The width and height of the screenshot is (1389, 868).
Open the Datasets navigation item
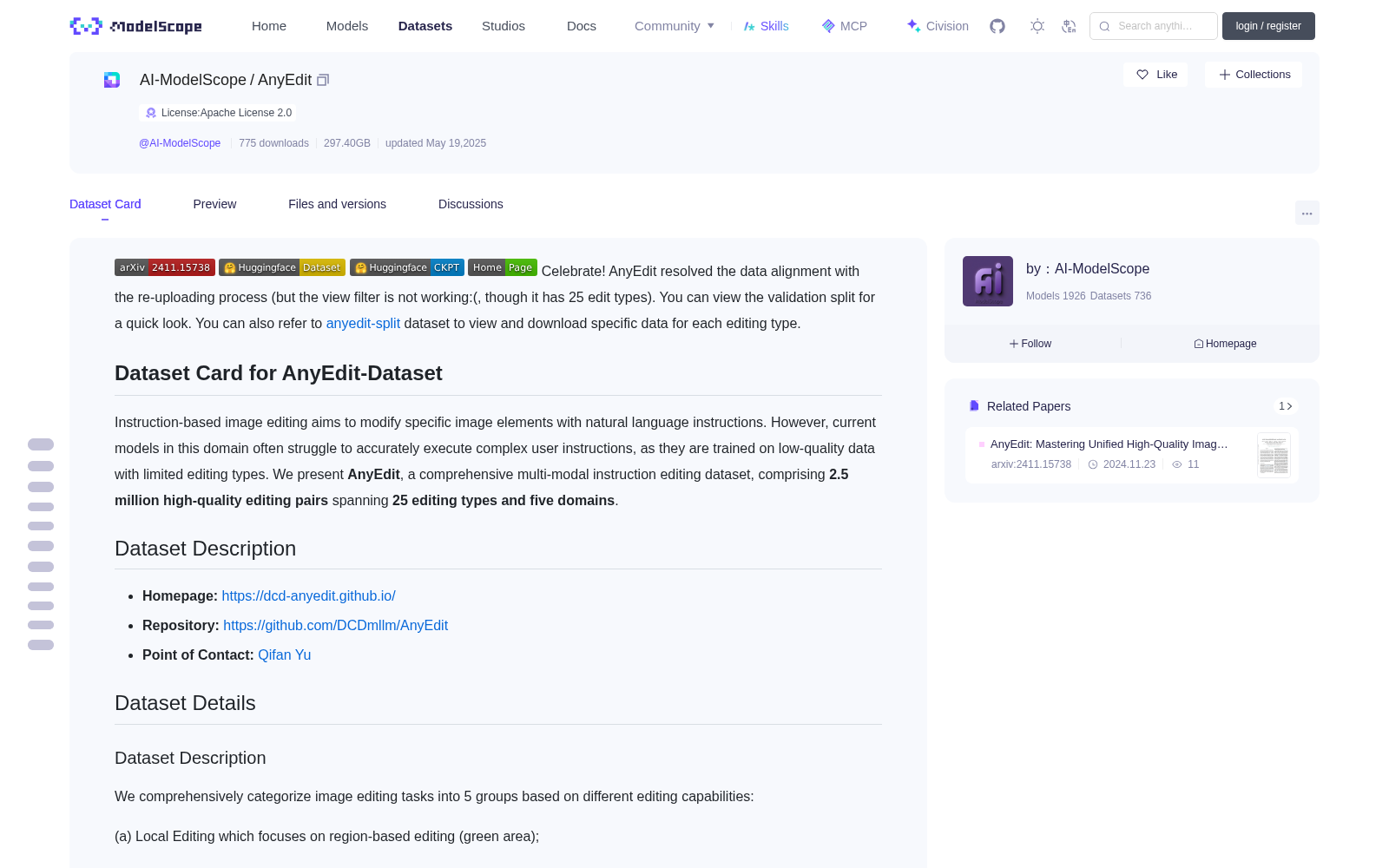pos(425,26)
